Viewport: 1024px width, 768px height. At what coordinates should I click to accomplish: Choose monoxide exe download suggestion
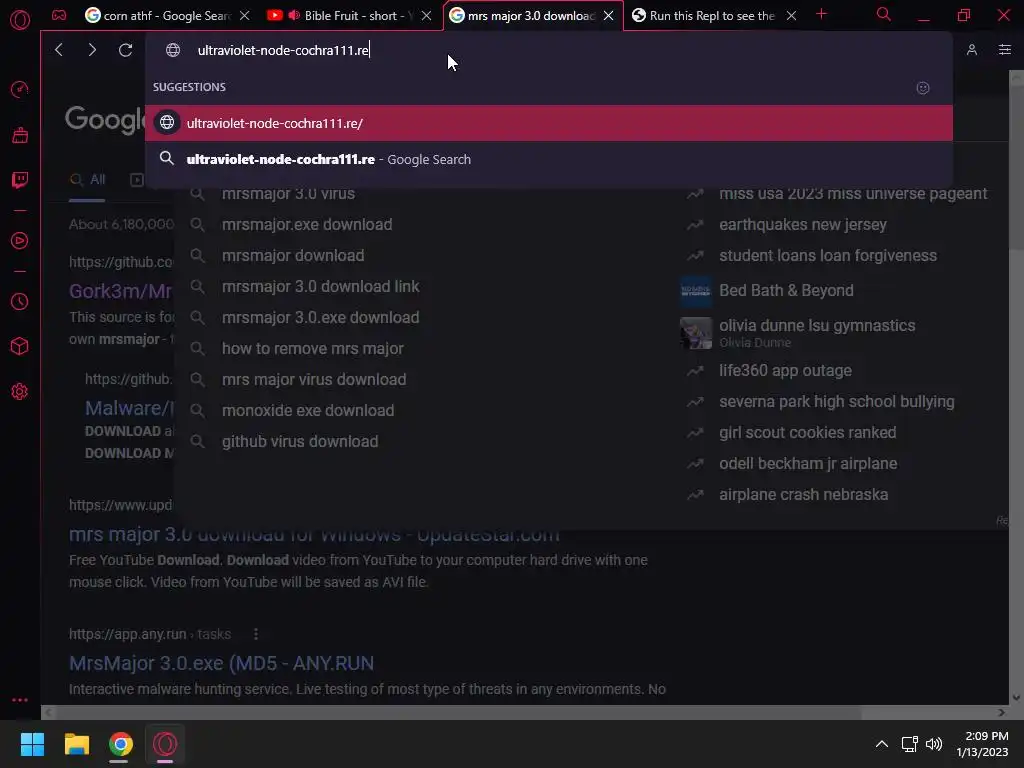pyautogui.click(x=308, y=411)
